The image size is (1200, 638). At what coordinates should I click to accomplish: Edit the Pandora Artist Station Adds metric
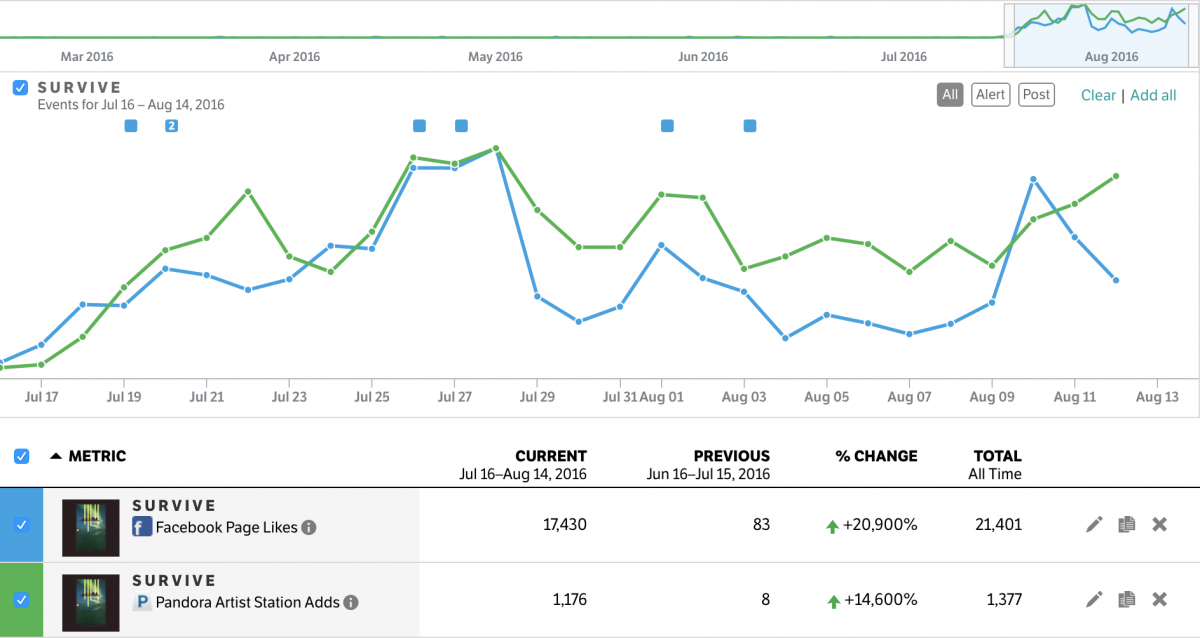coord(1094,599)
